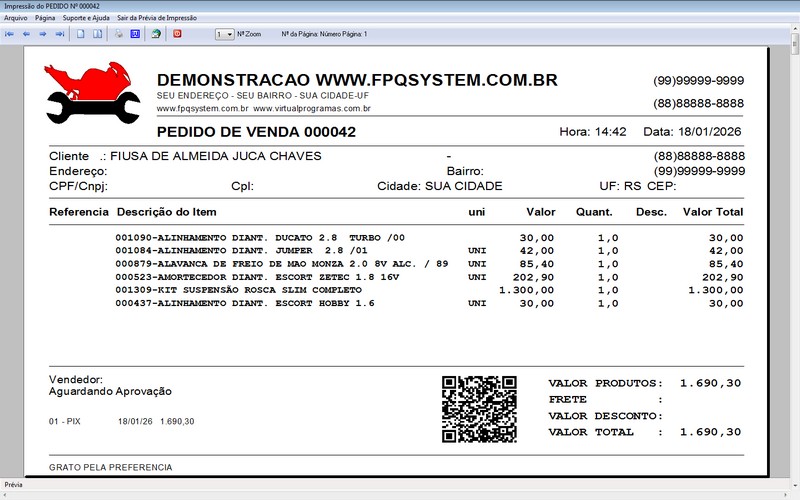Click the VALOR PRODUTOS 1.690,30 amount
The image size is (800, 500).
pyautogui.click(x=710, y=383)
